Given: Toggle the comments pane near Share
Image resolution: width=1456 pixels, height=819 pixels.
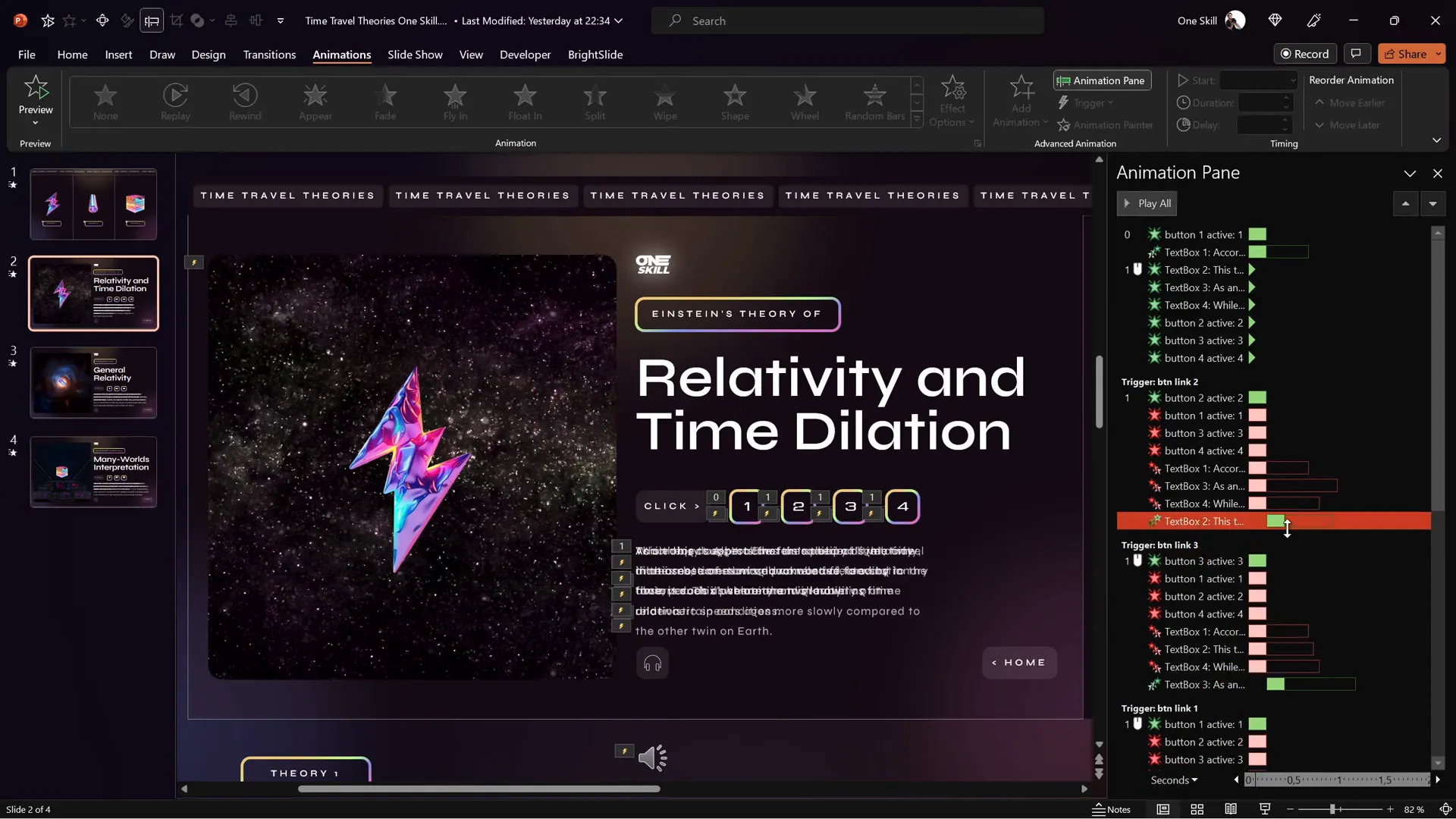Looking at the screenshot, I should point(1357,54).
